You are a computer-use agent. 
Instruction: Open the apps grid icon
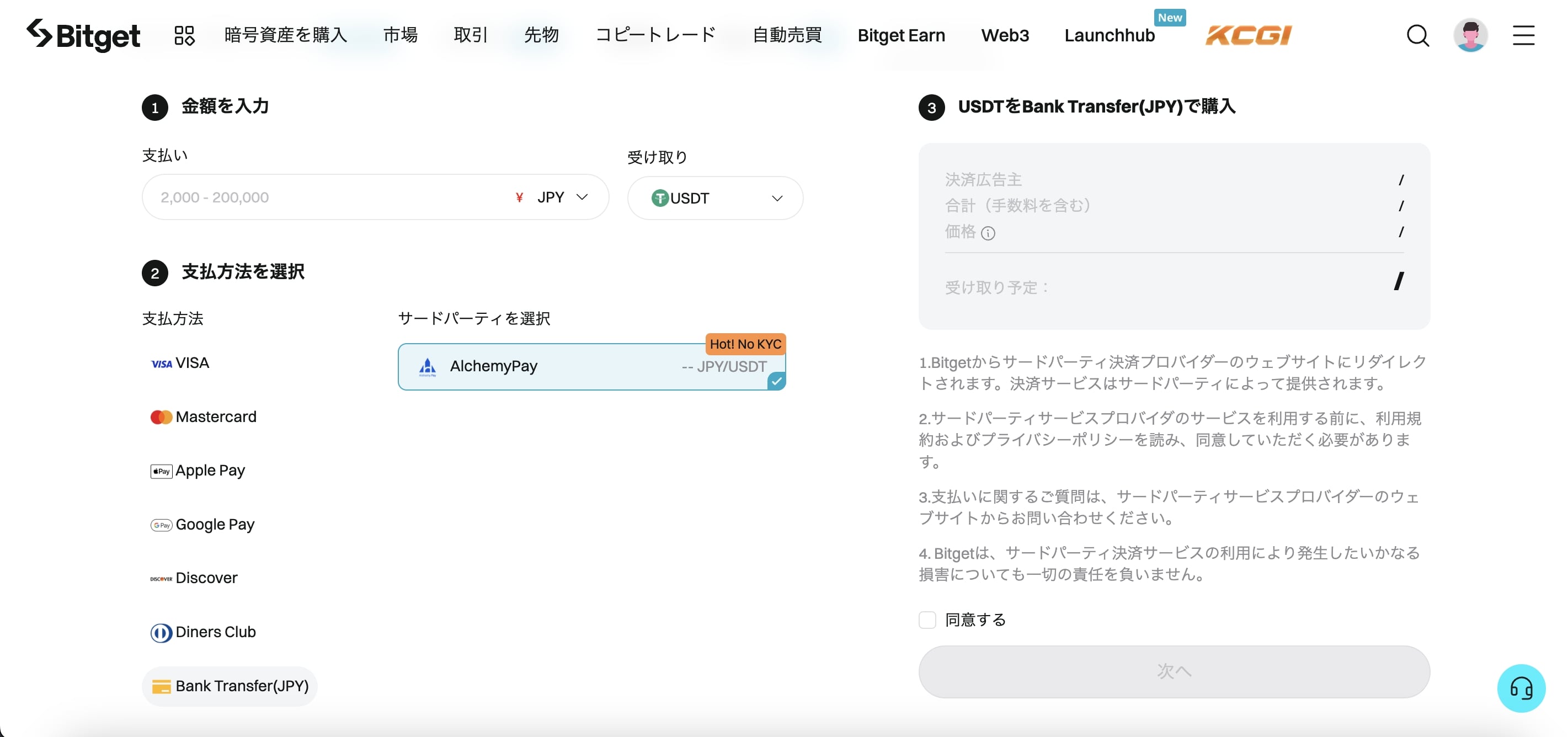coord(184,35)
